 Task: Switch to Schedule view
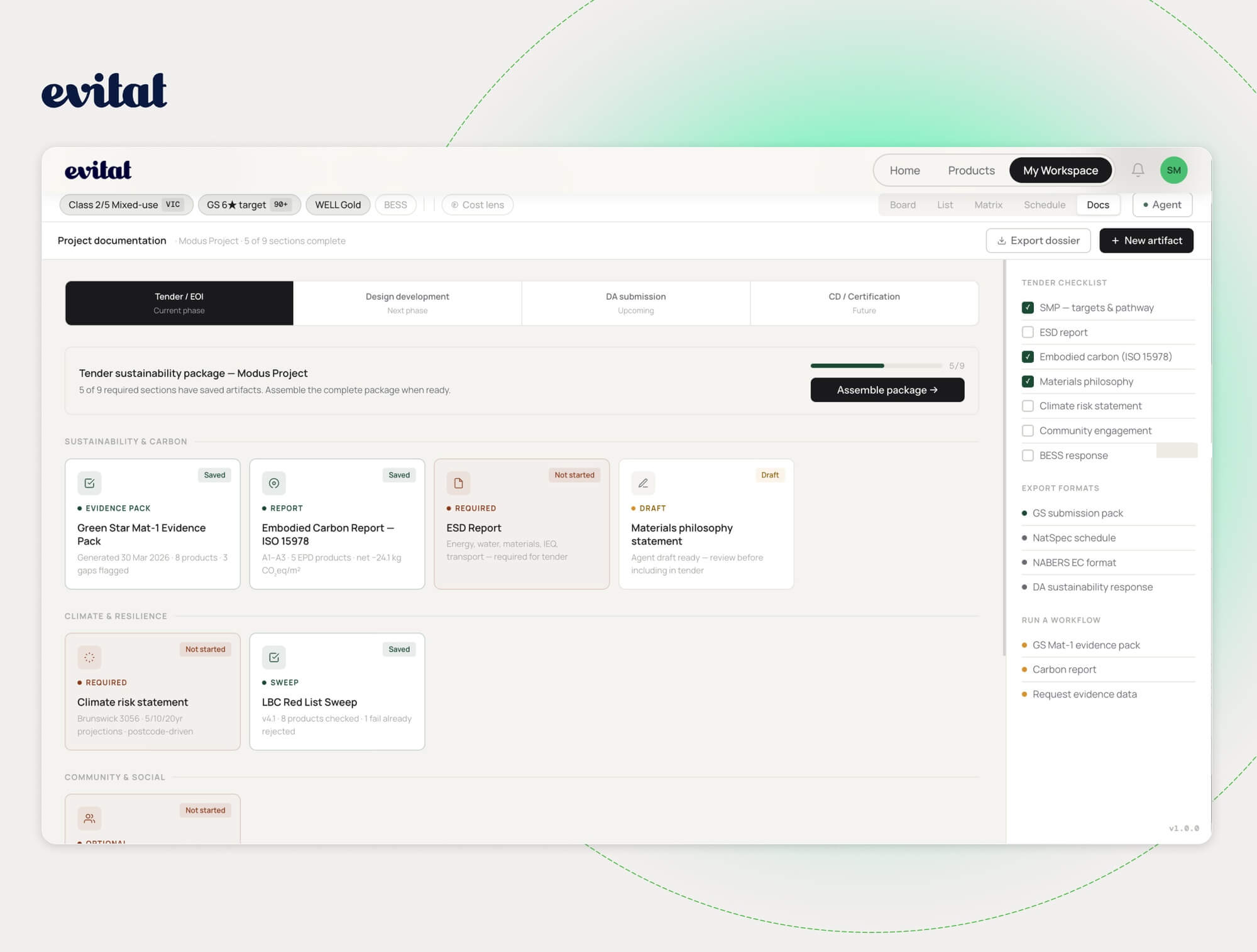tap(1045, 205)
